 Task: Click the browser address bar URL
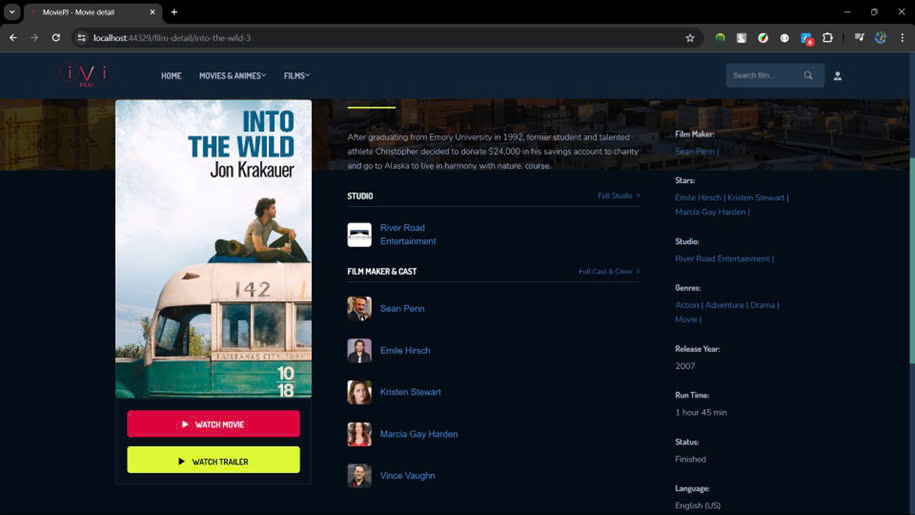[x=172, y=38]
